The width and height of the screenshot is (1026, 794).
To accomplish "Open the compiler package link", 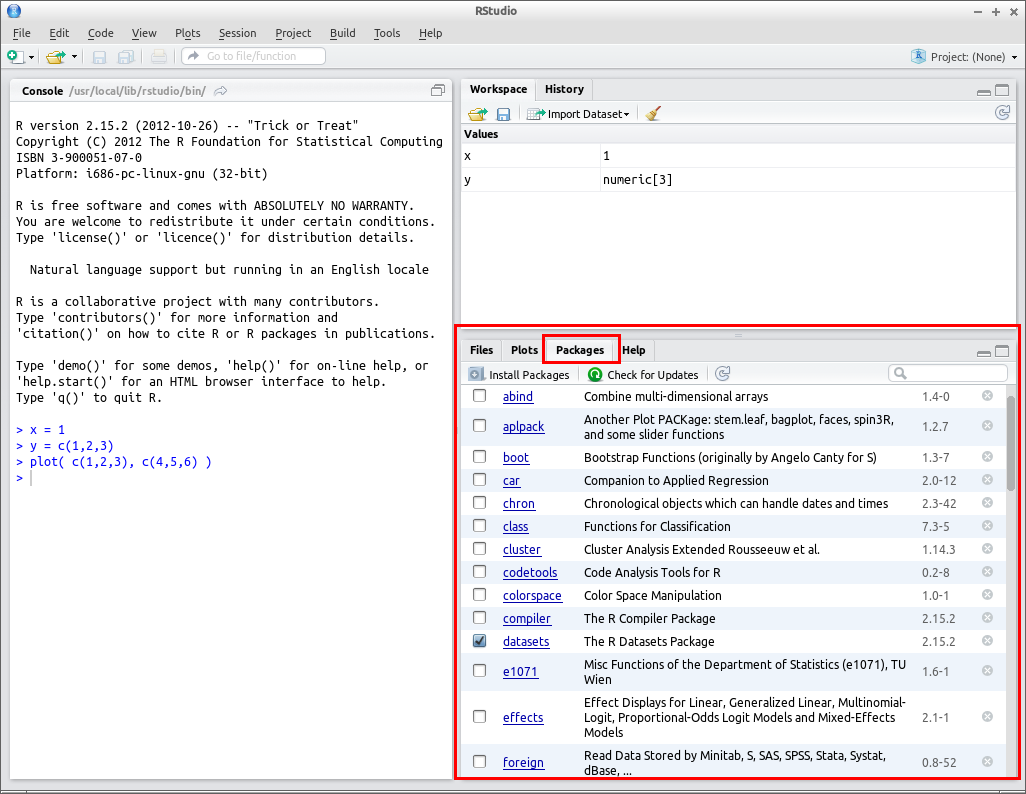I will coord(527,618).
